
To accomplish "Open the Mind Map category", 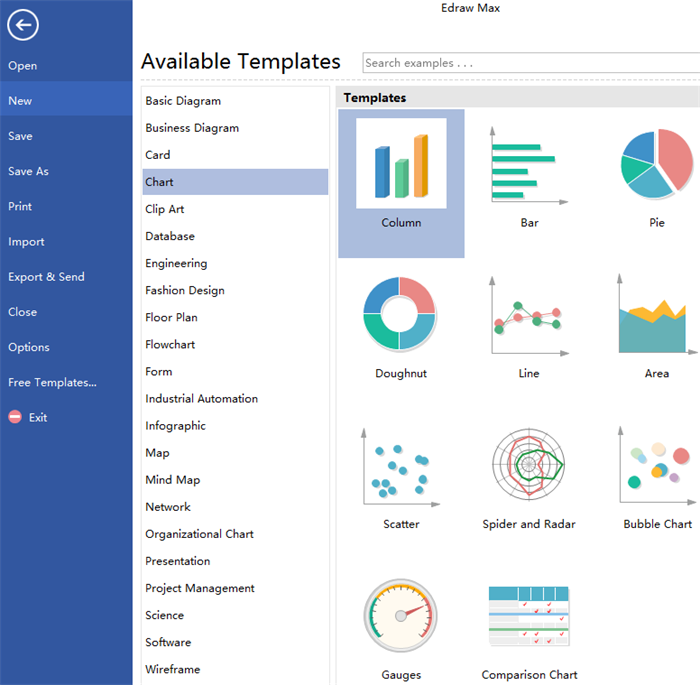I will 235,480.
